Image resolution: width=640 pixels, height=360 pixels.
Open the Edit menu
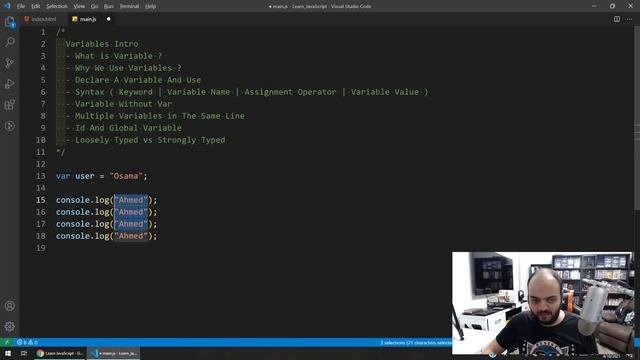pos(36,6)
